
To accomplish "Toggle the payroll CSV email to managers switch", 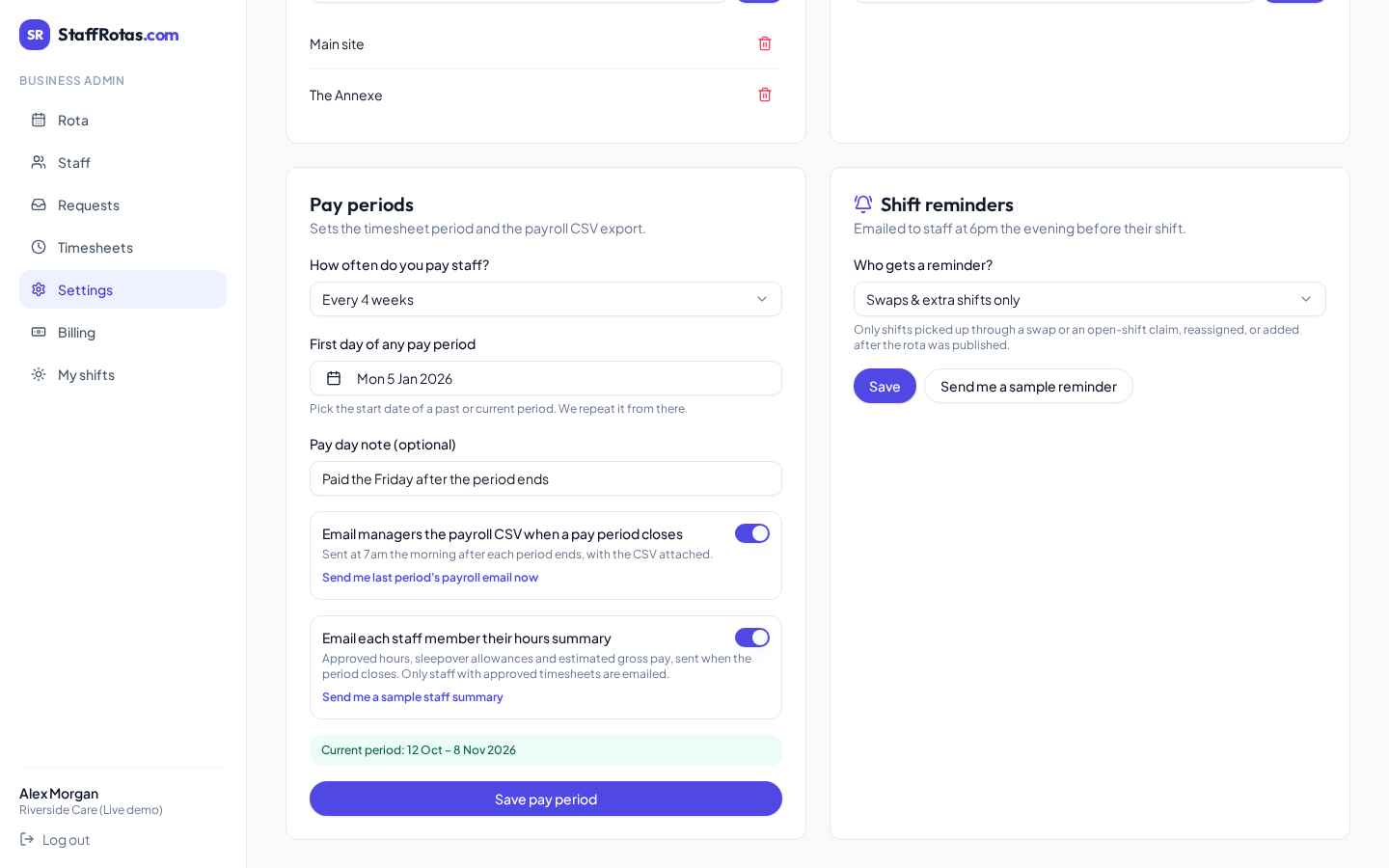I will pyautogui.click(x=752, y=533).
